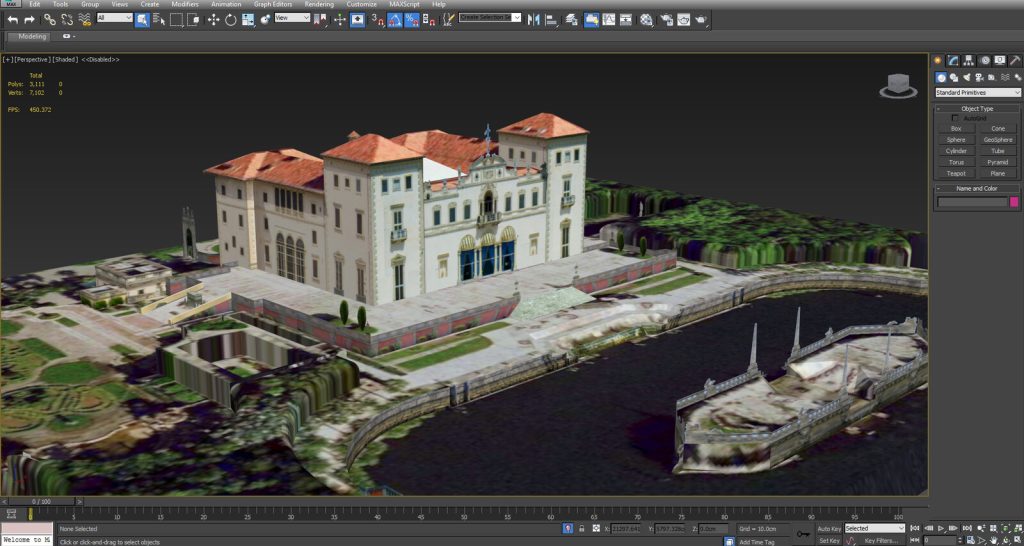Open the Standard Primitives dropdown
Screen dimensions: 1024x546
pyautogui.click(x=977, y=93)
